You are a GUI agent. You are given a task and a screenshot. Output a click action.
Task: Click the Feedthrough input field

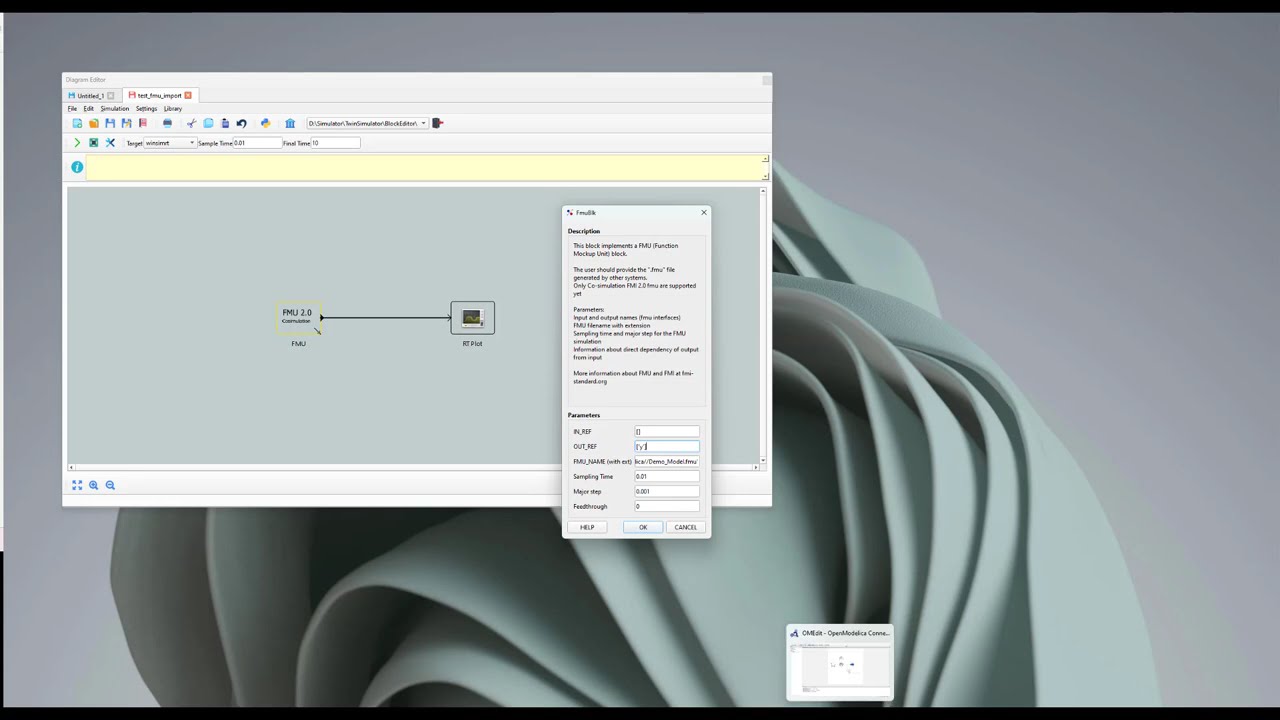point(667,506)
